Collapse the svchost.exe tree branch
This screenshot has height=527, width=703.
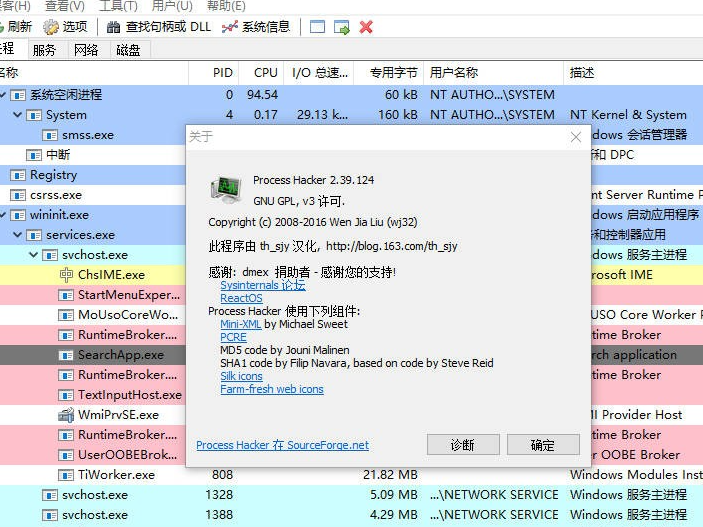point(34,255)
